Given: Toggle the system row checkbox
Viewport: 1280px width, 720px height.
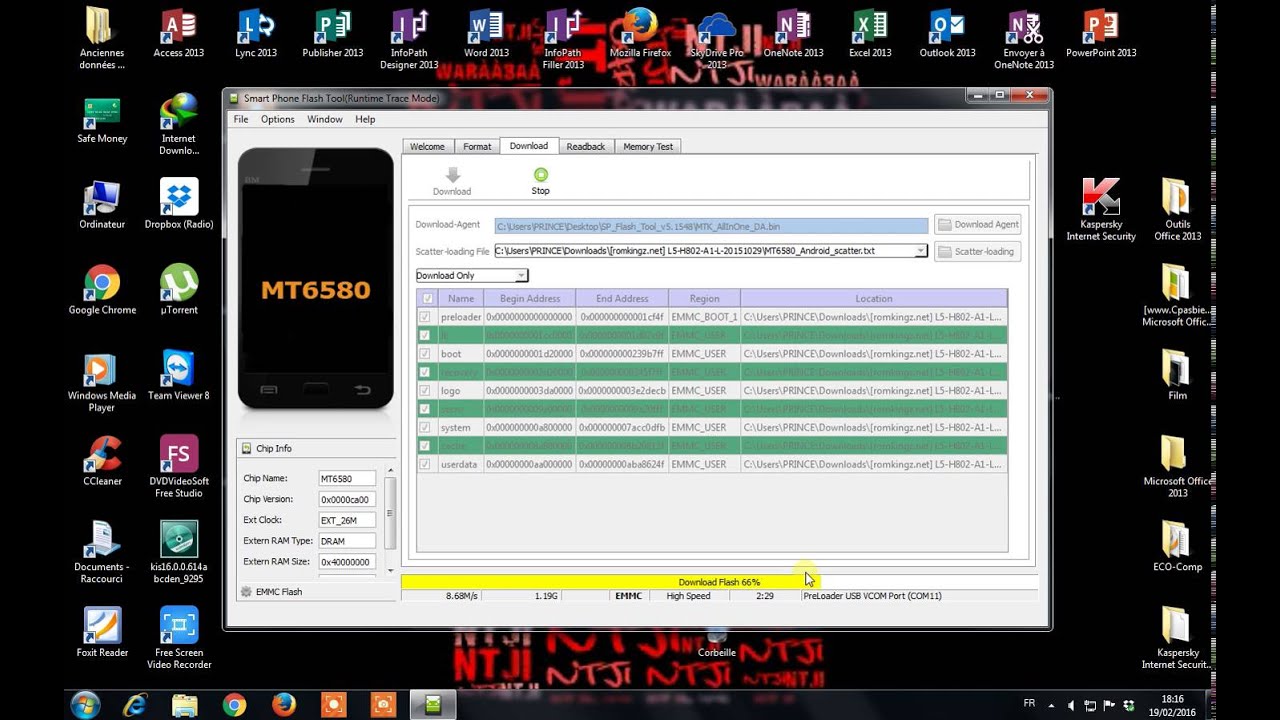Looking at the screenshot, I should [425, 428].
